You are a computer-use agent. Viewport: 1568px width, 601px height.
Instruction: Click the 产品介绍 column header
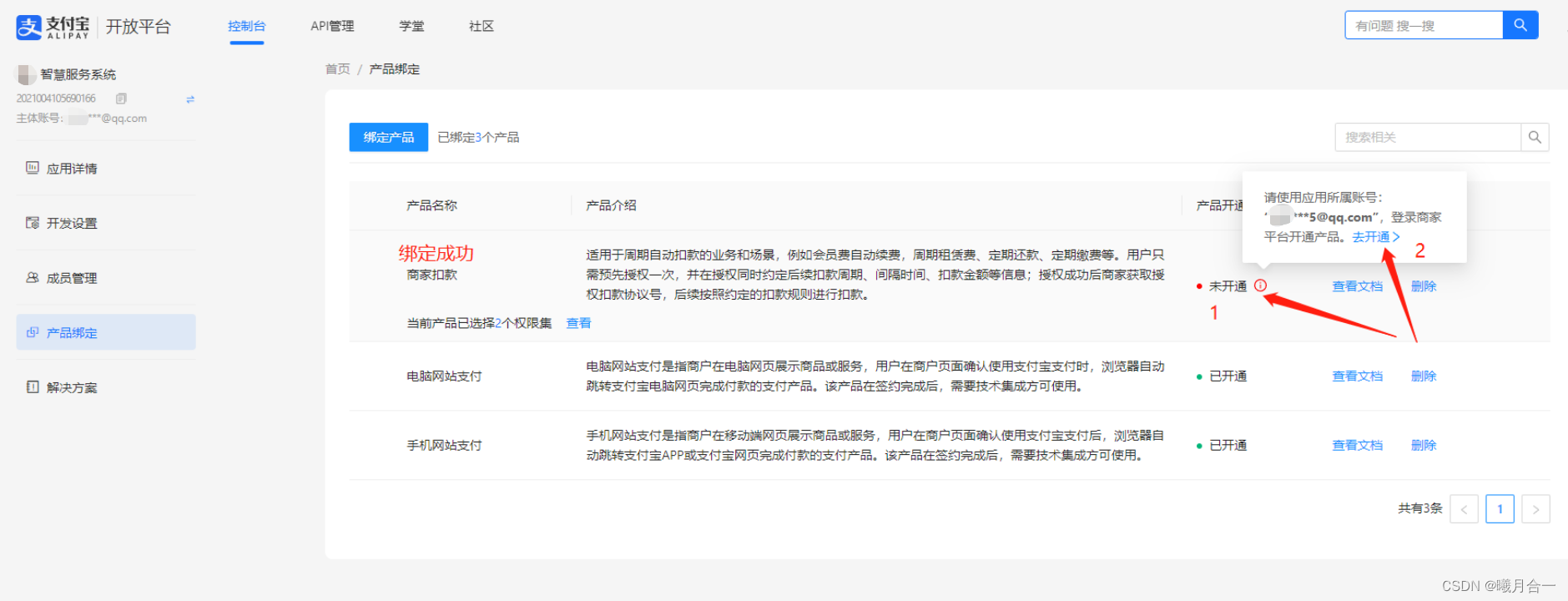611,205
